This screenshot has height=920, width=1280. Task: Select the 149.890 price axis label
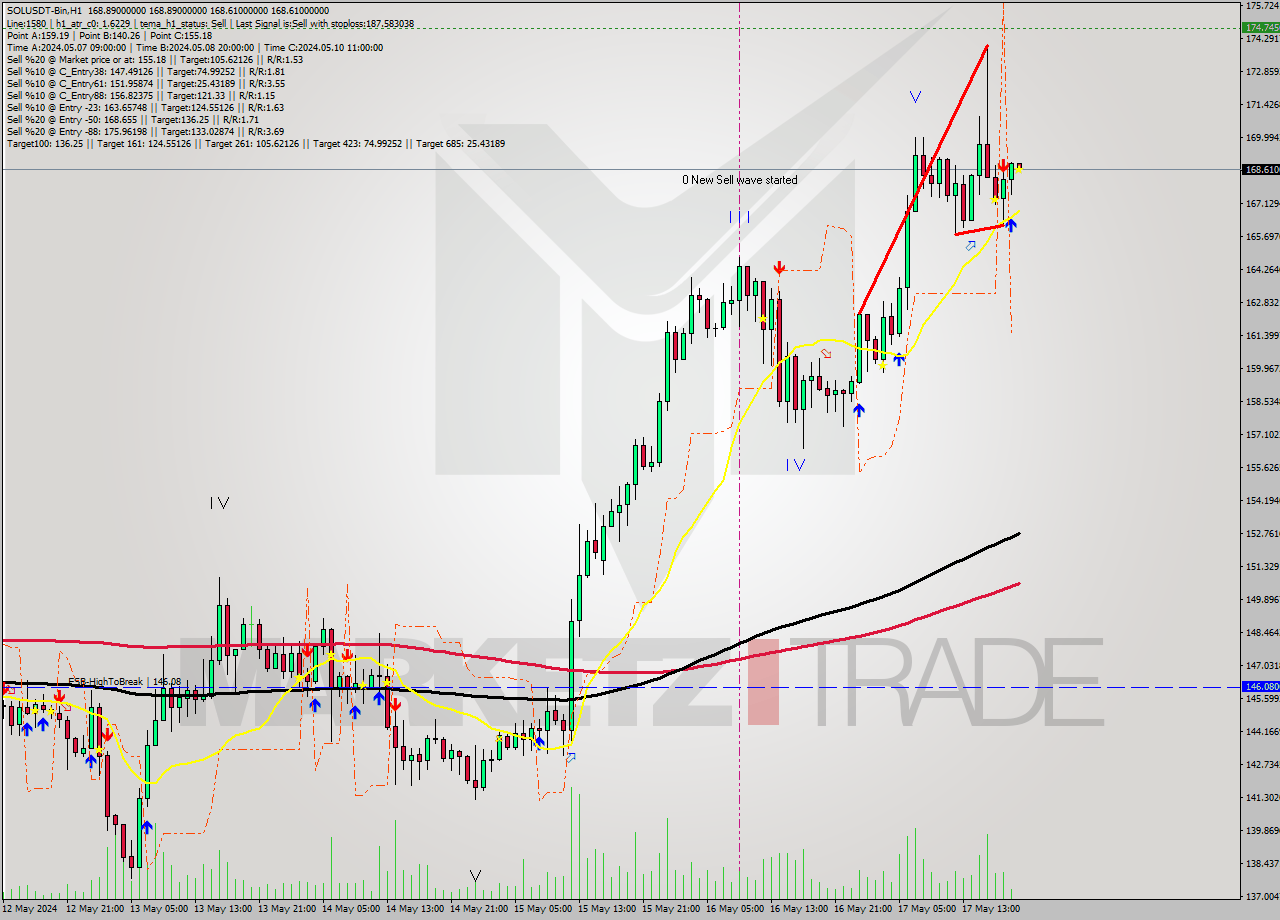(1261, 600)
